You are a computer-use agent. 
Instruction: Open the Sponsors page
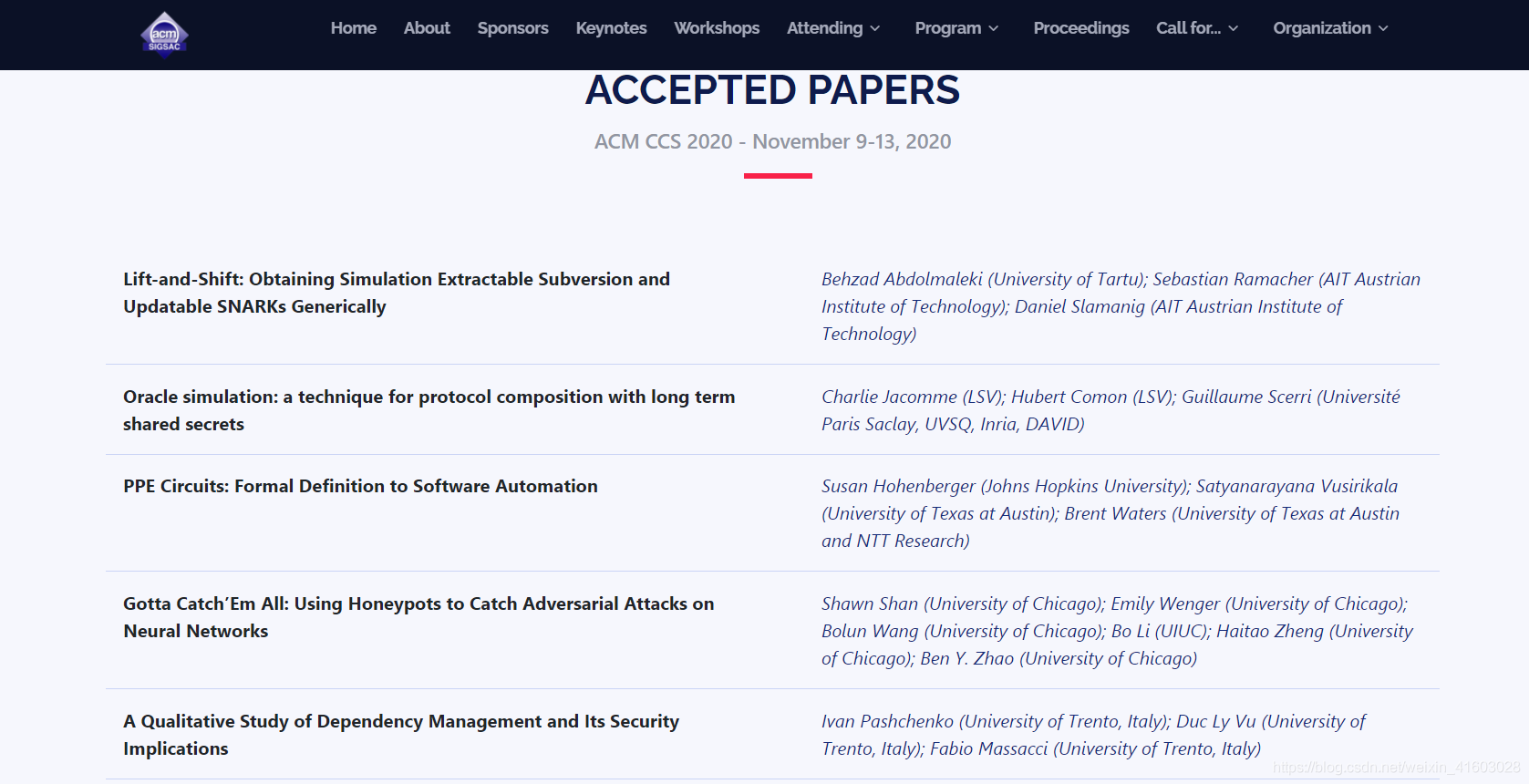coord(512,28)
